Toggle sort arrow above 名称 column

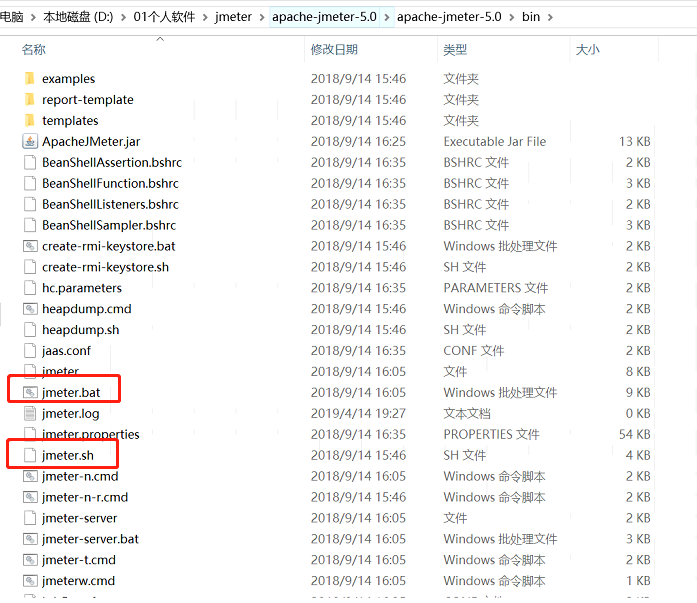click(160, 39)
